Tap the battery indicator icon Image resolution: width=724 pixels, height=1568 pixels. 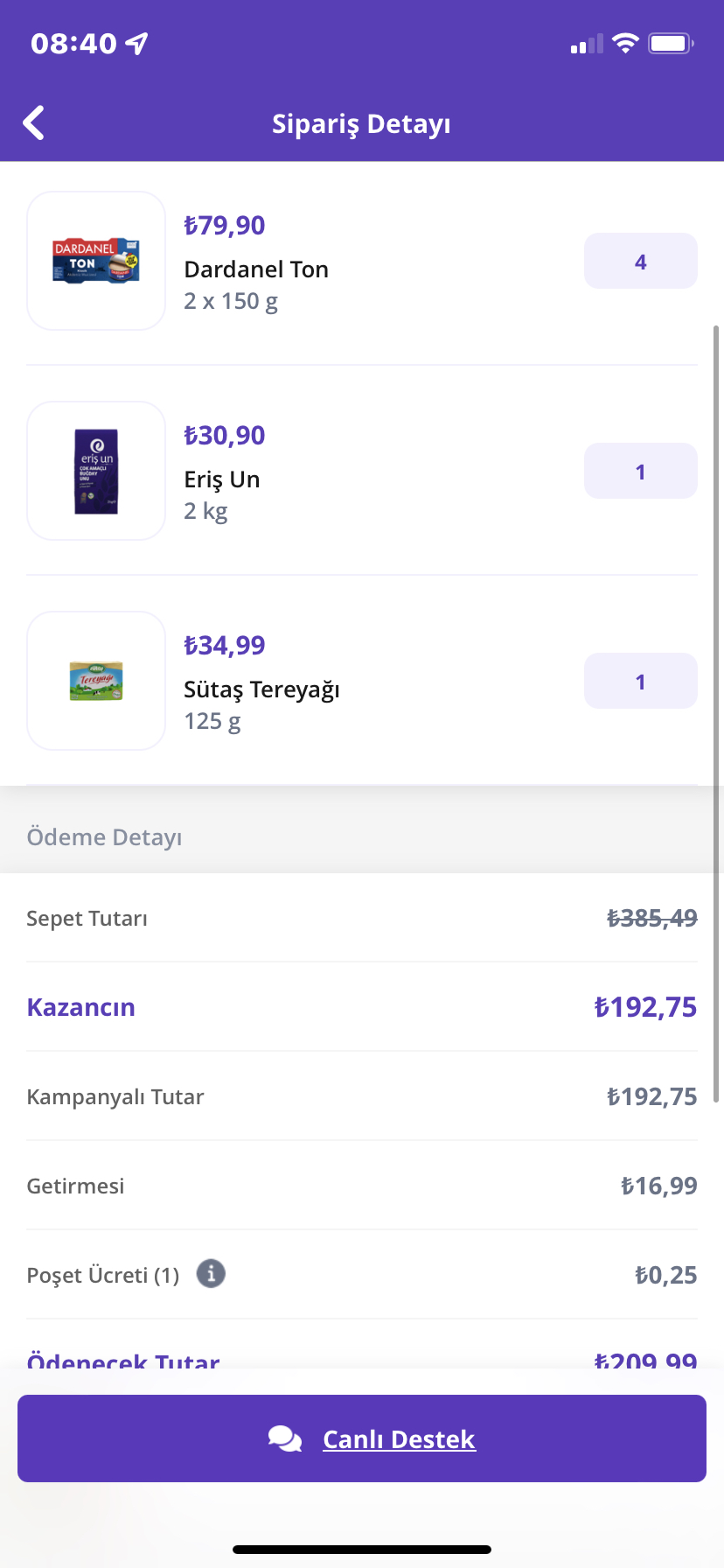point(671,43)
